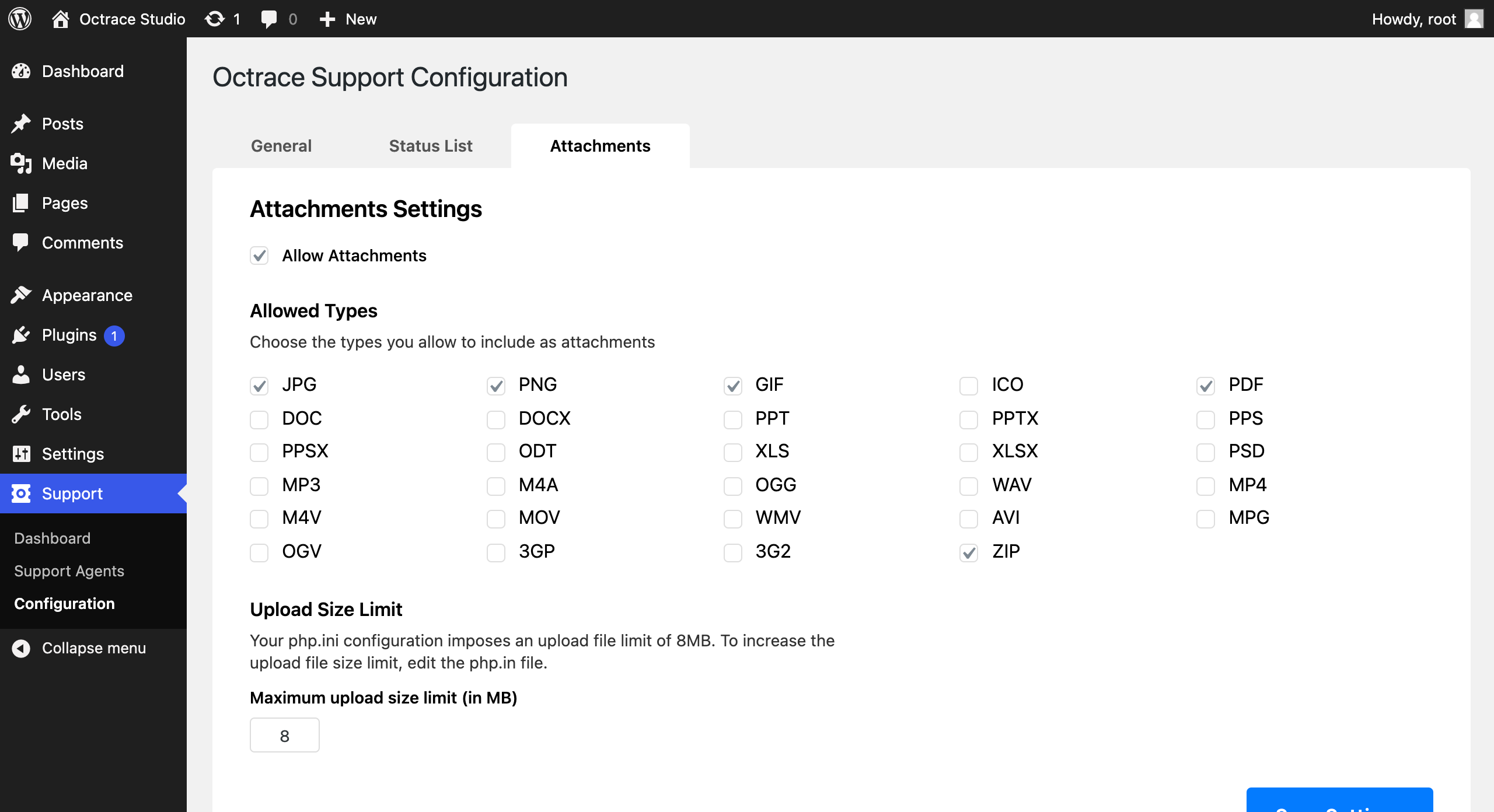Enable the ODT file type
The image size is (1494, 812).
point(496,452)
